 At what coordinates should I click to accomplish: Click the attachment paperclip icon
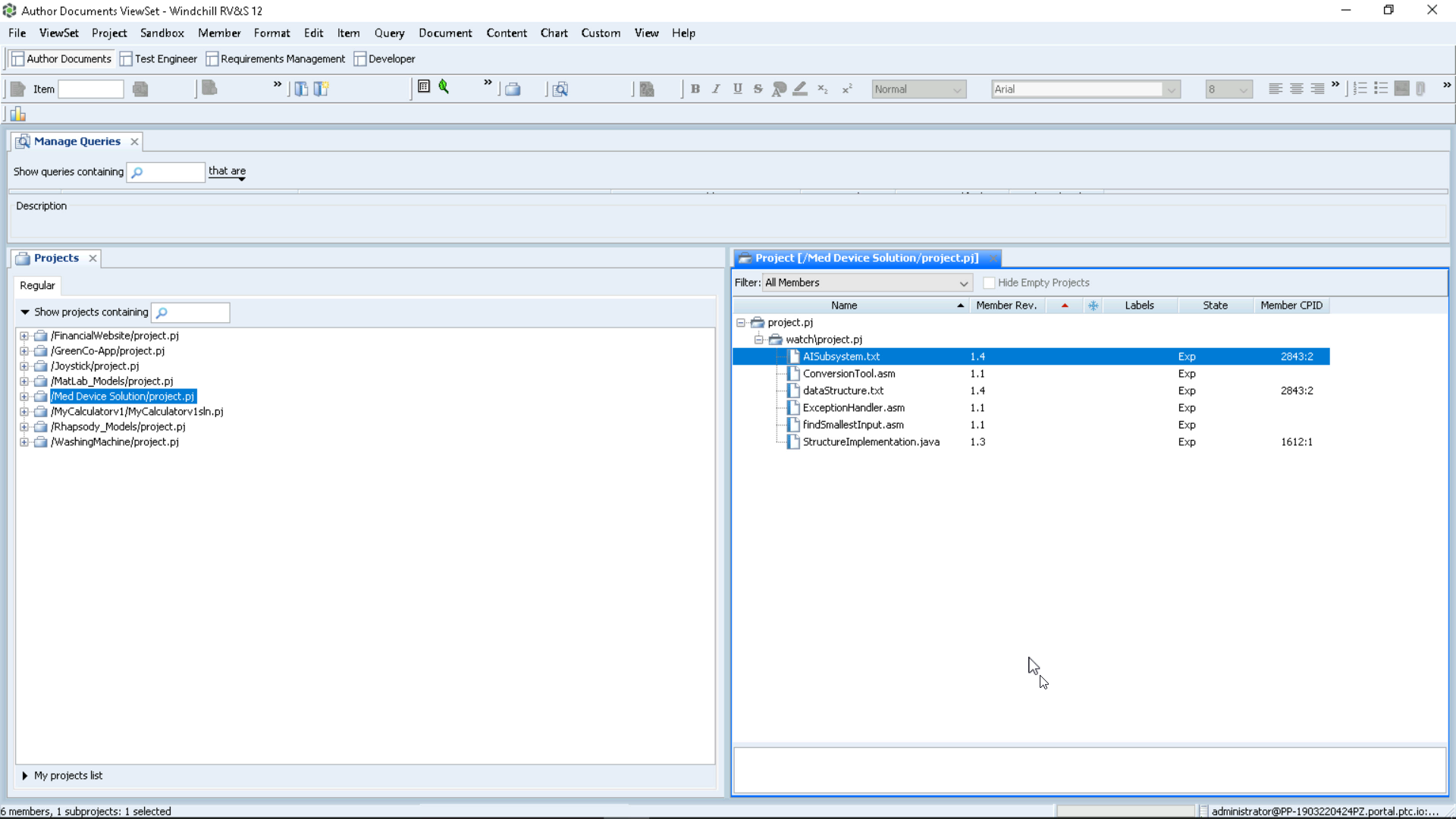point(1421,89)
